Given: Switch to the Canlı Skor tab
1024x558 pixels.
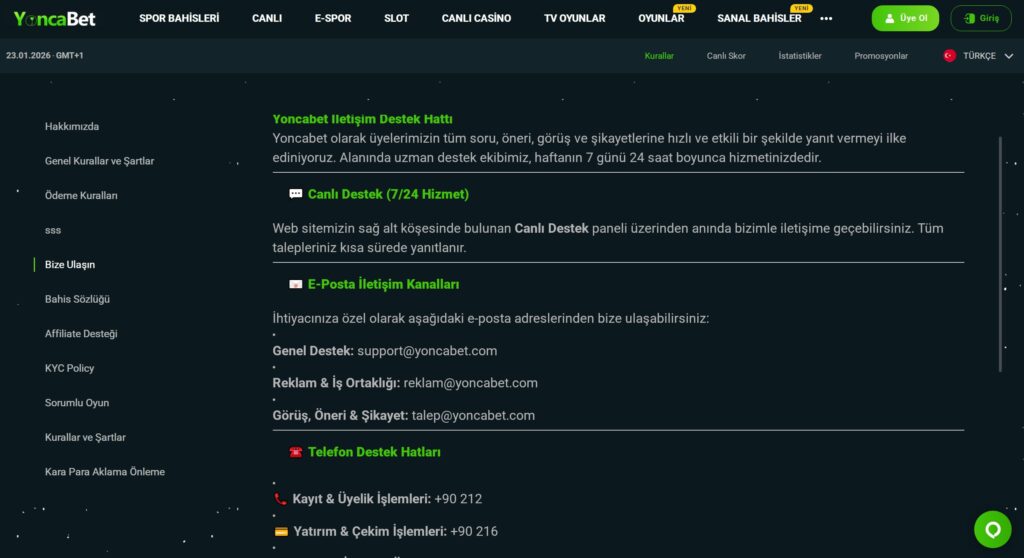Looking at the screenshot, I should [x=726, y=56].
